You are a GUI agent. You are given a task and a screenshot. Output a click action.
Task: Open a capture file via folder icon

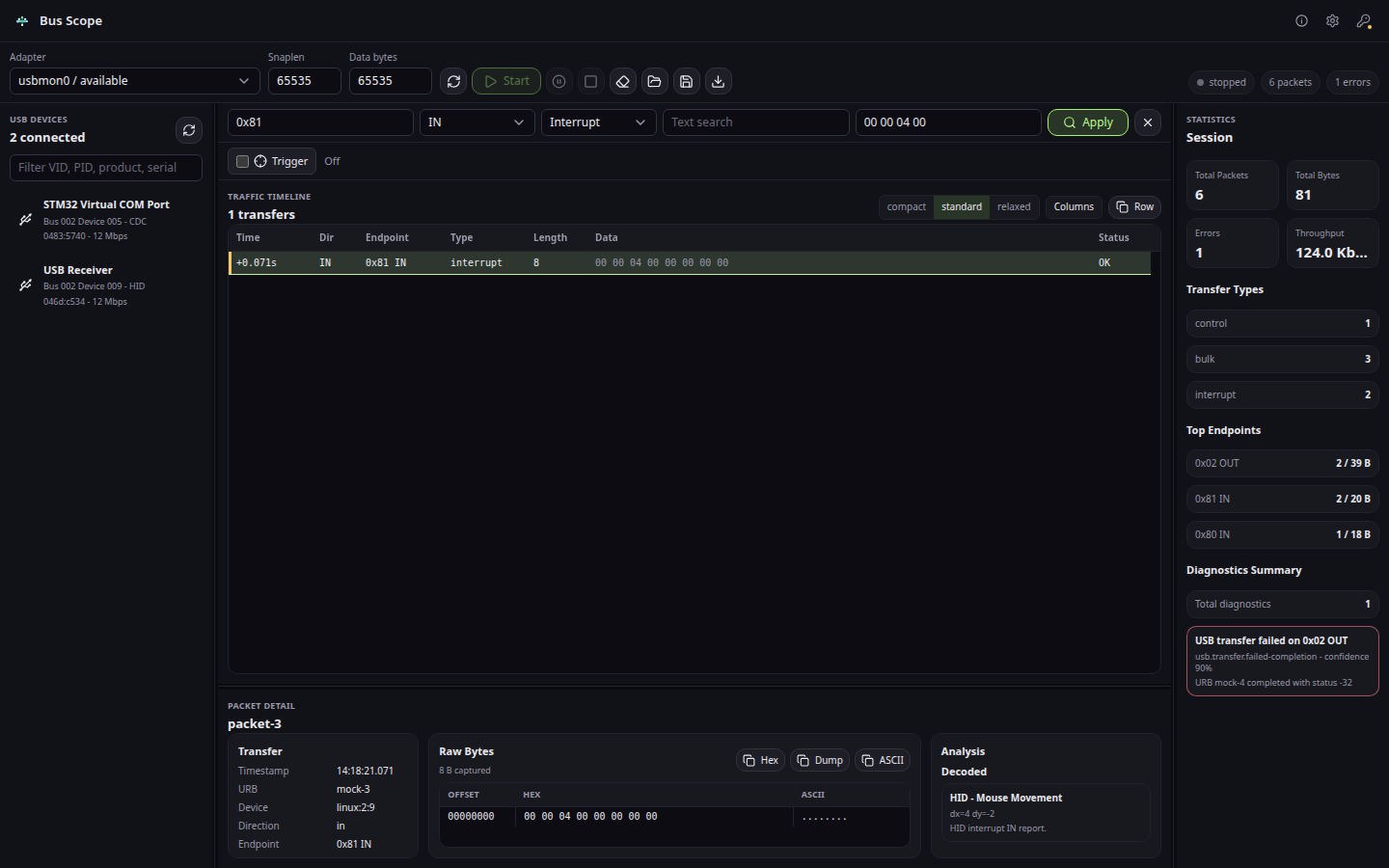coord(655,81)
